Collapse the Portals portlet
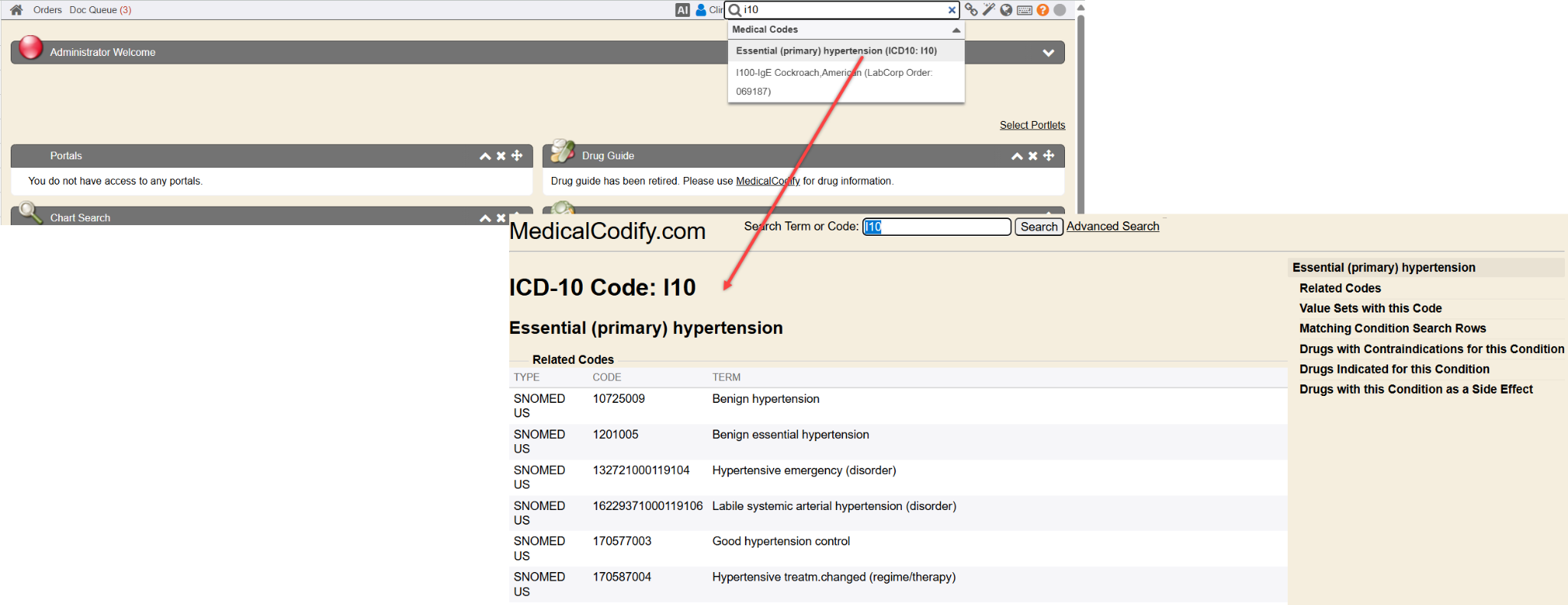The width and height of the screenshot is (1568, 605). click(485, 156)
